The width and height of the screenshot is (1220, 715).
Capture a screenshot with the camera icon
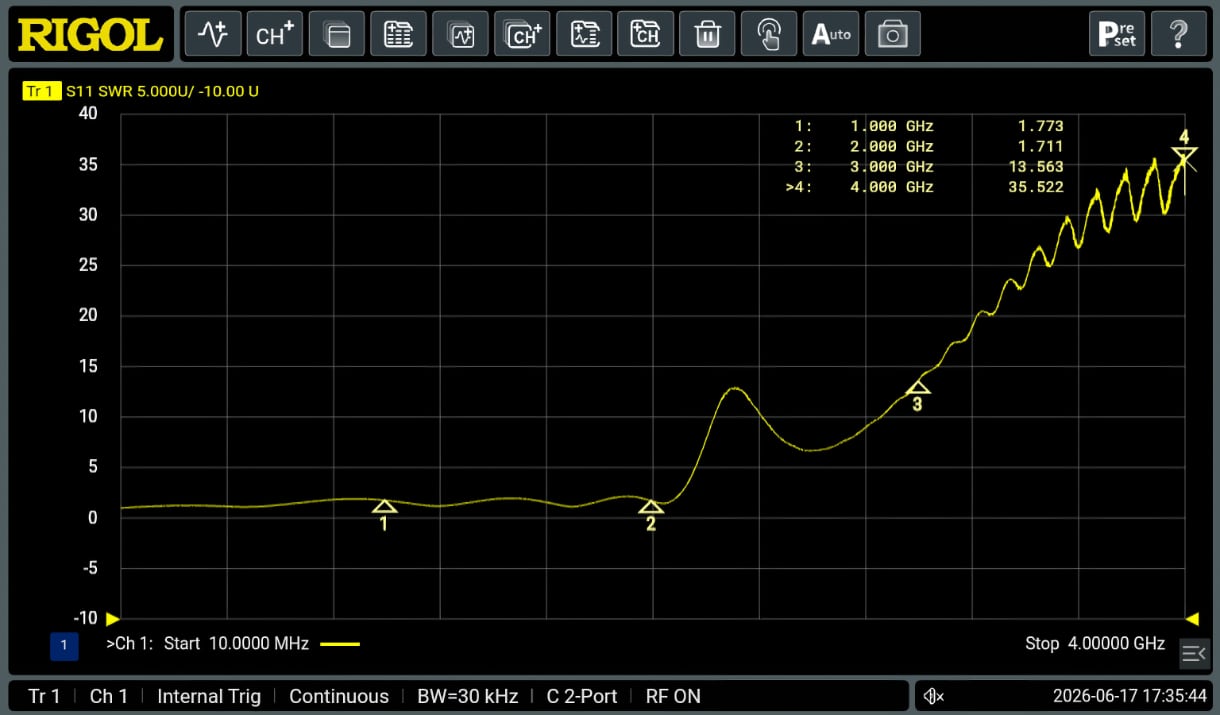point(893,35)
